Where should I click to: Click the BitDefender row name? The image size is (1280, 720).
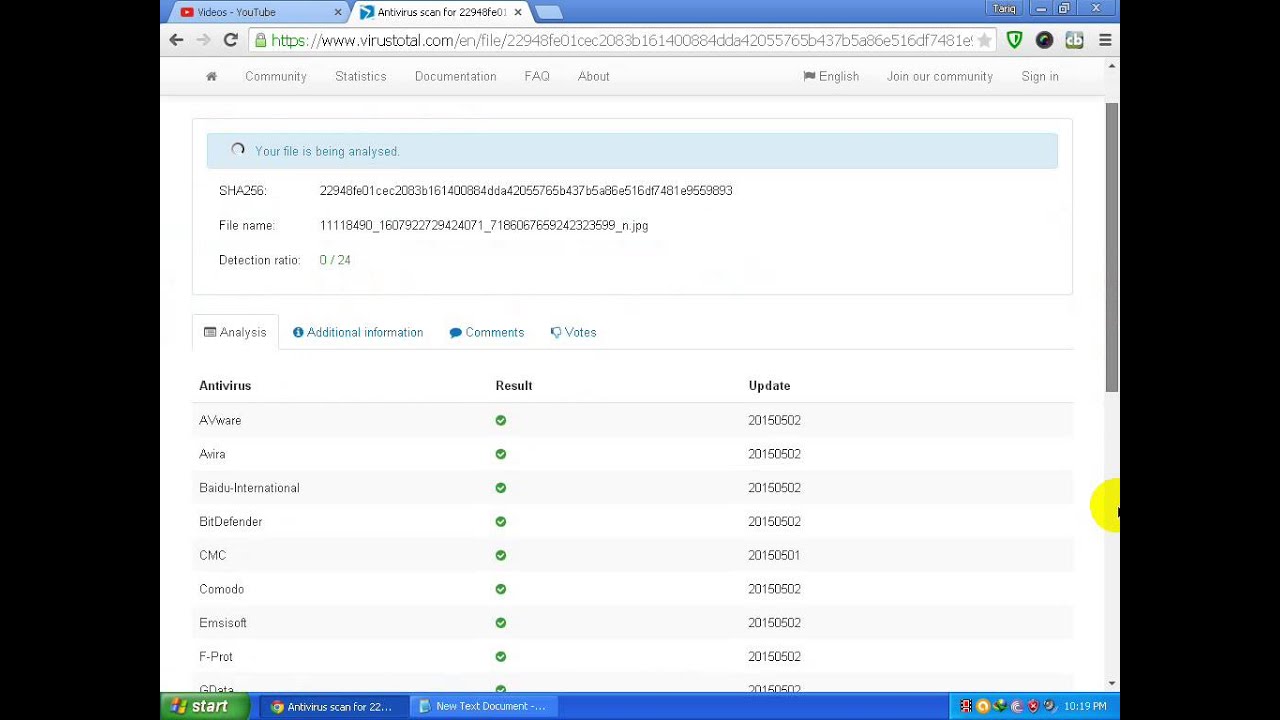(231, 522)
